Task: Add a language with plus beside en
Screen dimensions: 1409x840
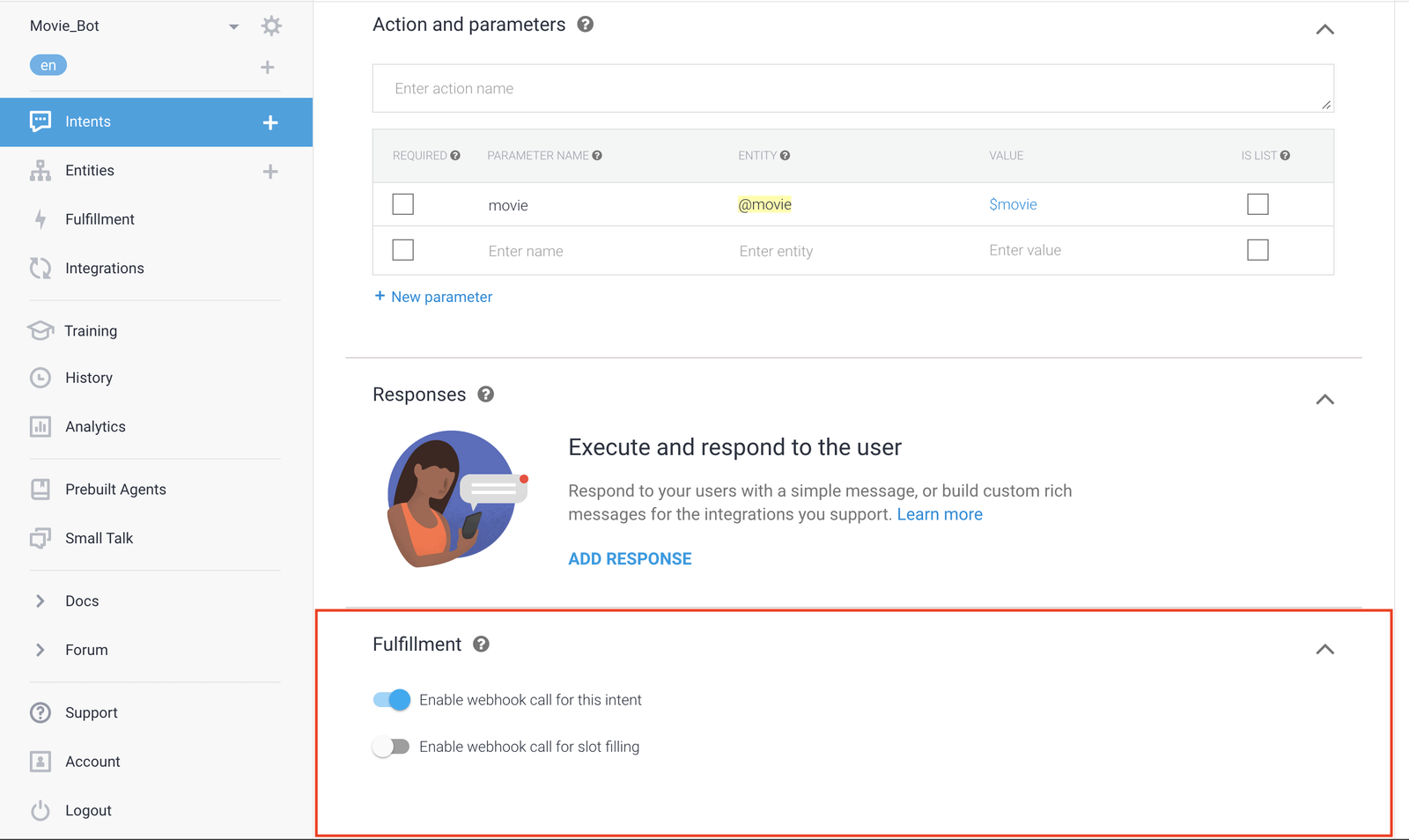Action: coord(268,67)
